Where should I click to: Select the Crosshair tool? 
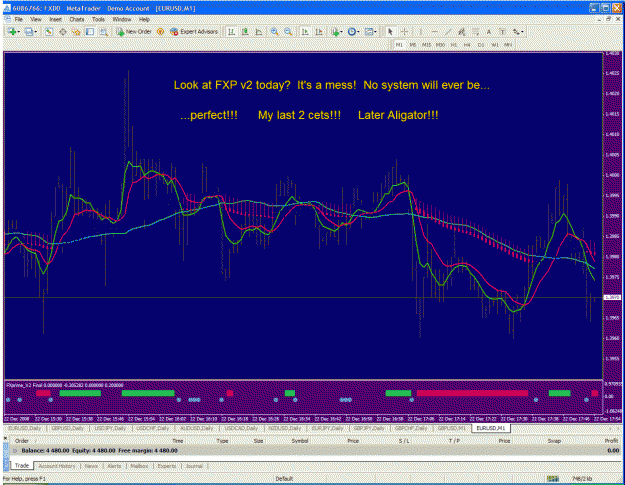404,32
